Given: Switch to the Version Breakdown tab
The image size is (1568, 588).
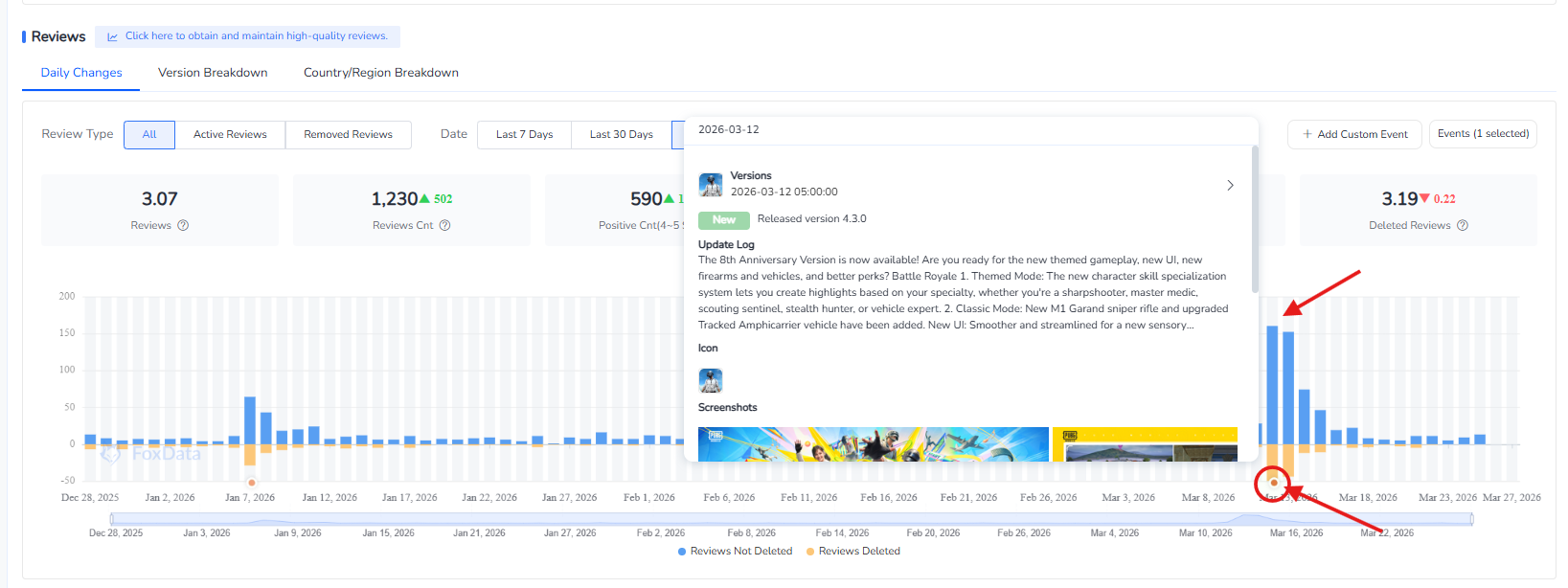Looking at the screenshot, I should coord(213,73).
